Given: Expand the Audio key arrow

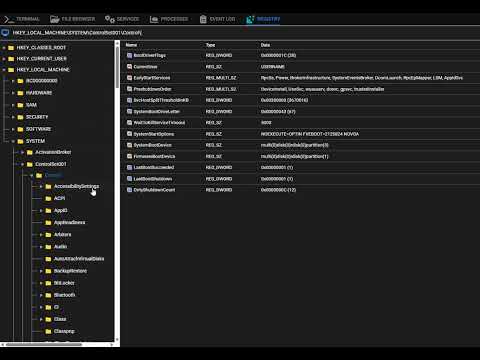Looking at the screenshot, I should coord(41,247).
